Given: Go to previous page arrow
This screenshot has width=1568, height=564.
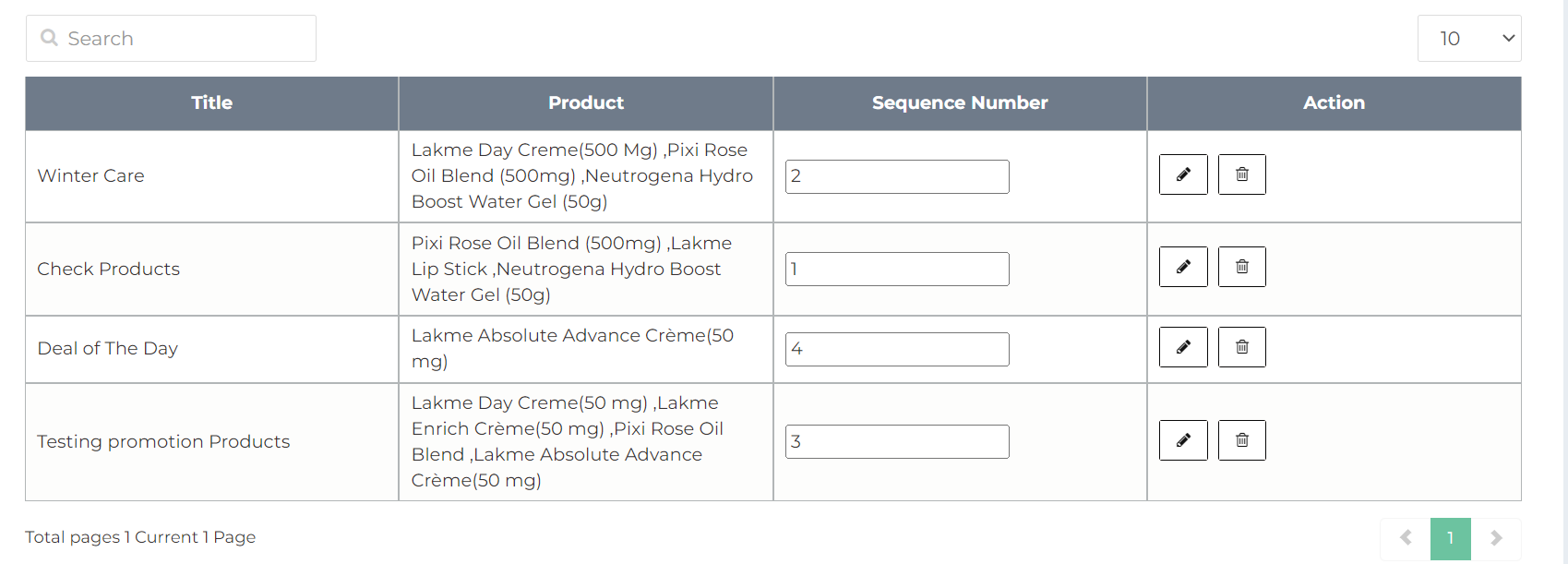Looking at the screenshot, I should point(1406,538).
